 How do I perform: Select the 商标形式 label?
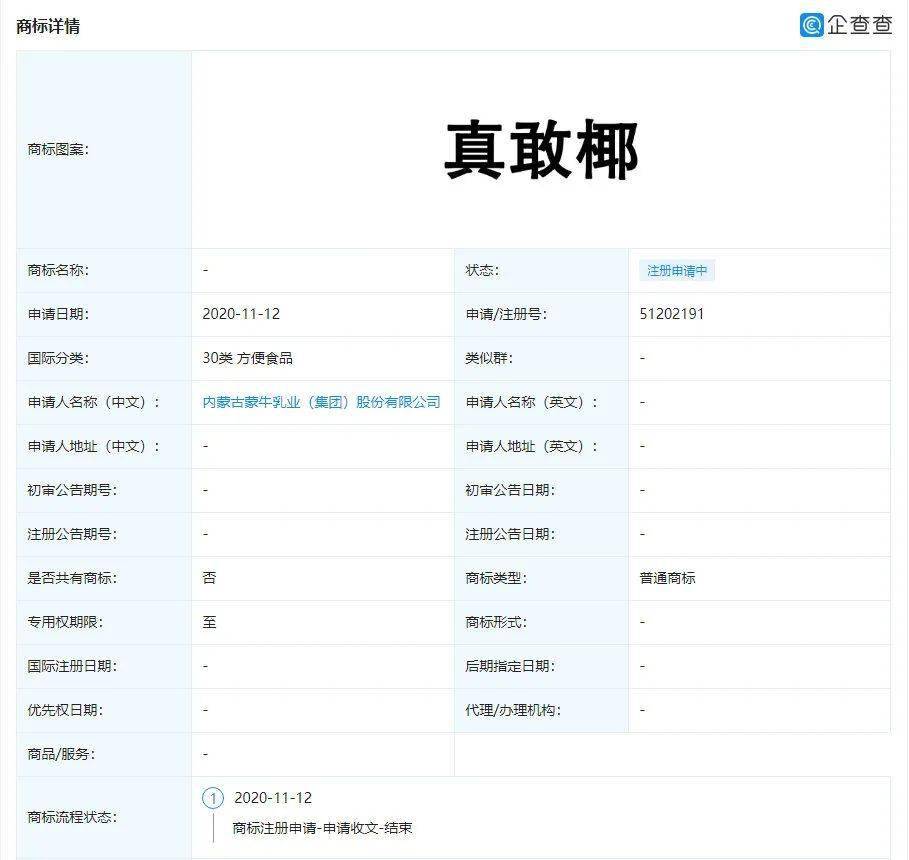(496, 622)
